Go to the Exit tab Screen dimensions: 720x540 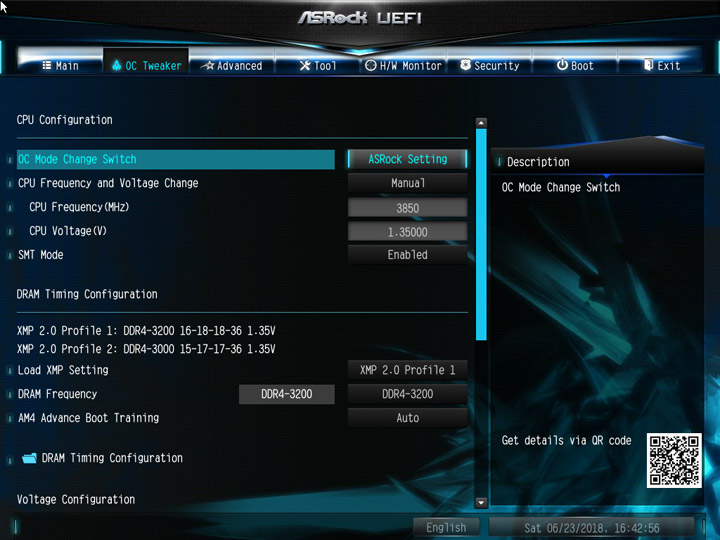tap(661, 65)
